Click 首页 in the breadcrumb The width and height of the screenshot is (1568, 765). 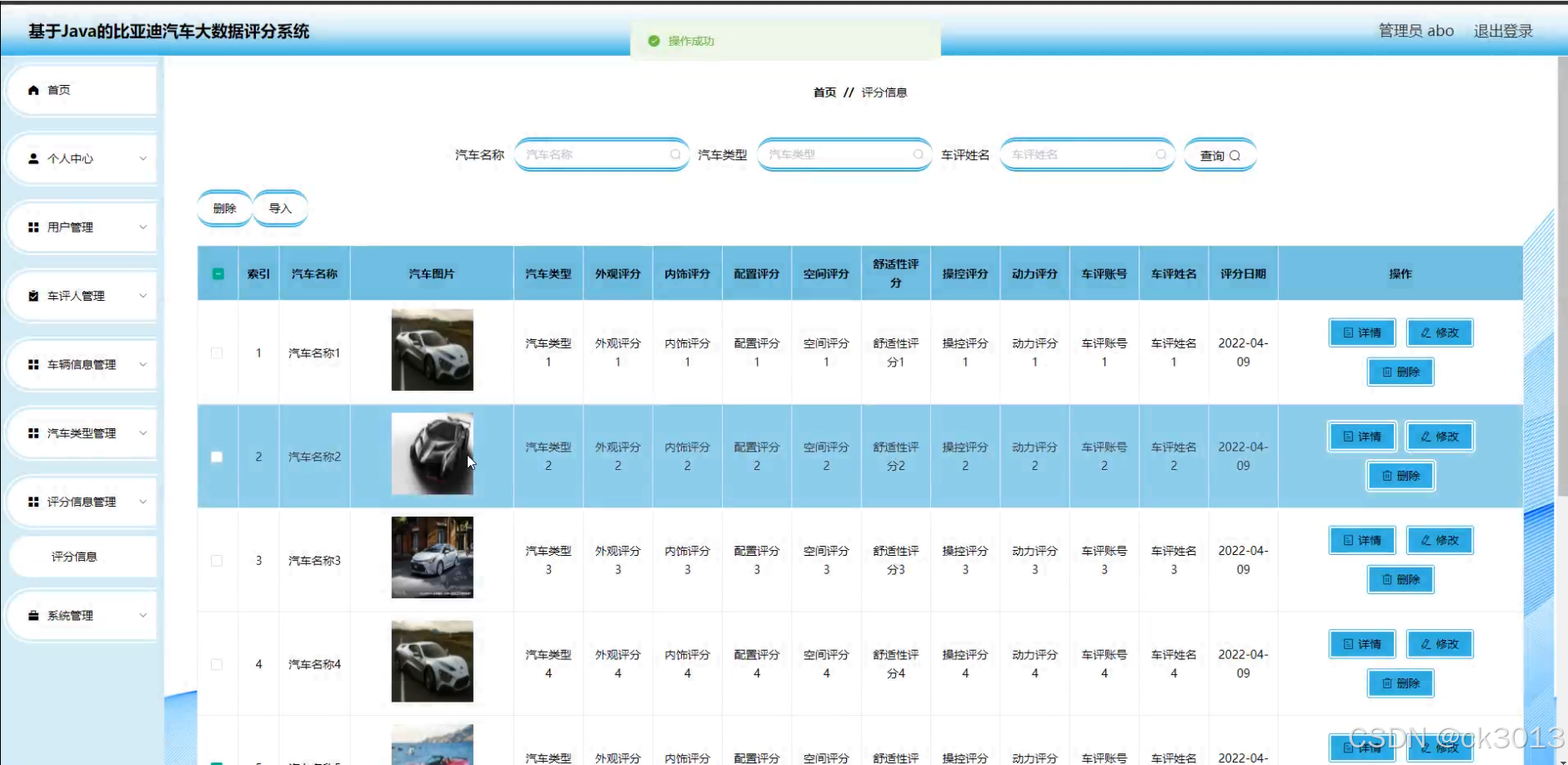pyautogui.click(x=824, y=92)
